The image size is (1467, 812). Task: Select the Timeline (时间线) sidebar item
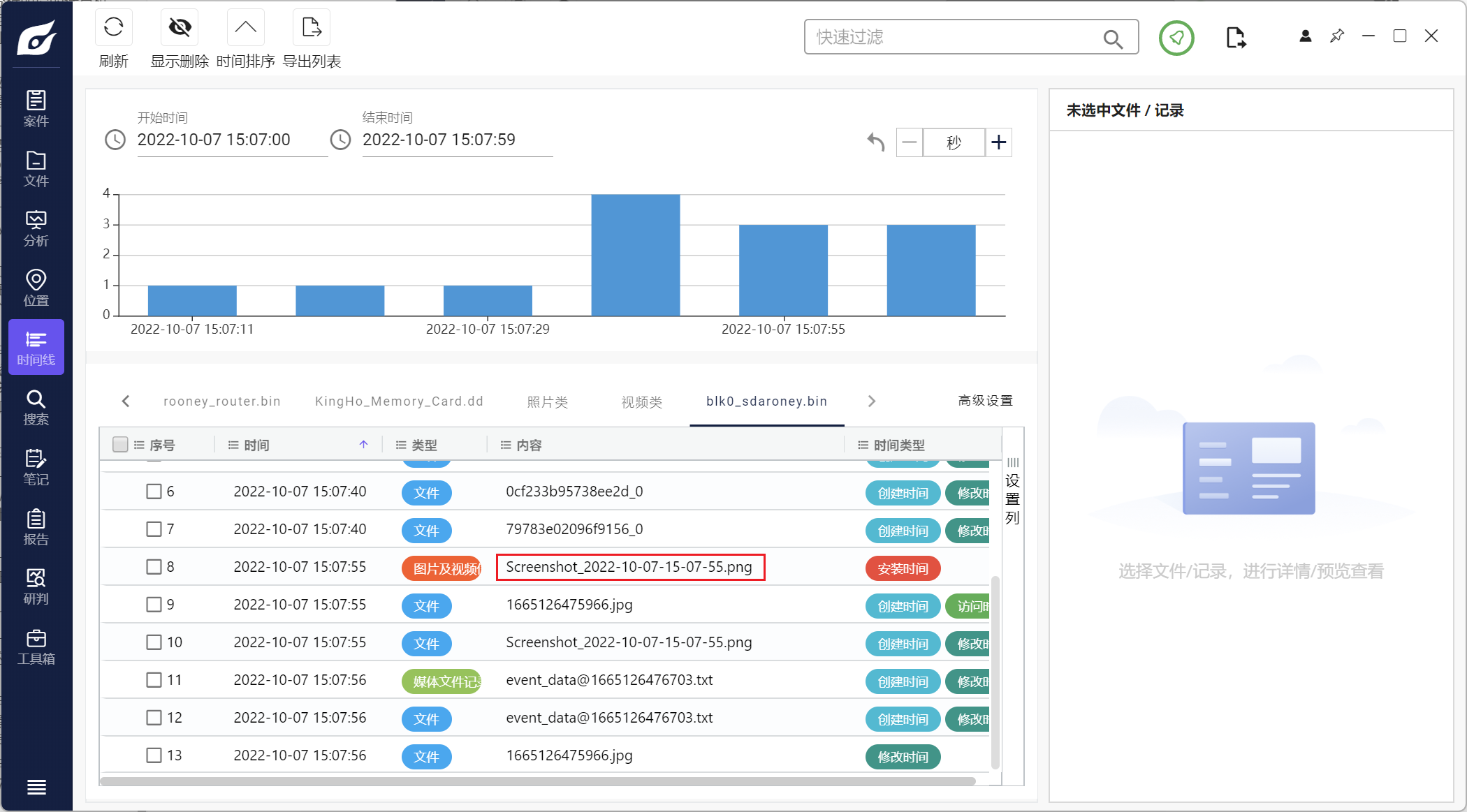point(36,348)
